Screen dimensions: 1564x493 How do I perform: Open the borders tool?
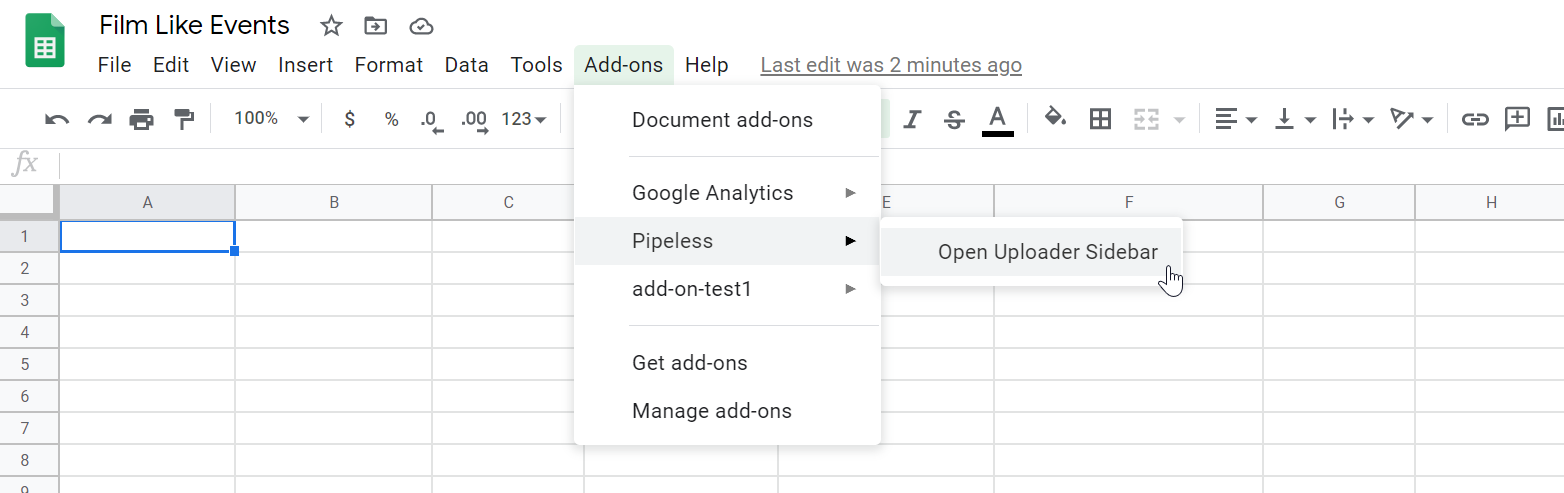click(x=1100, y=119)
